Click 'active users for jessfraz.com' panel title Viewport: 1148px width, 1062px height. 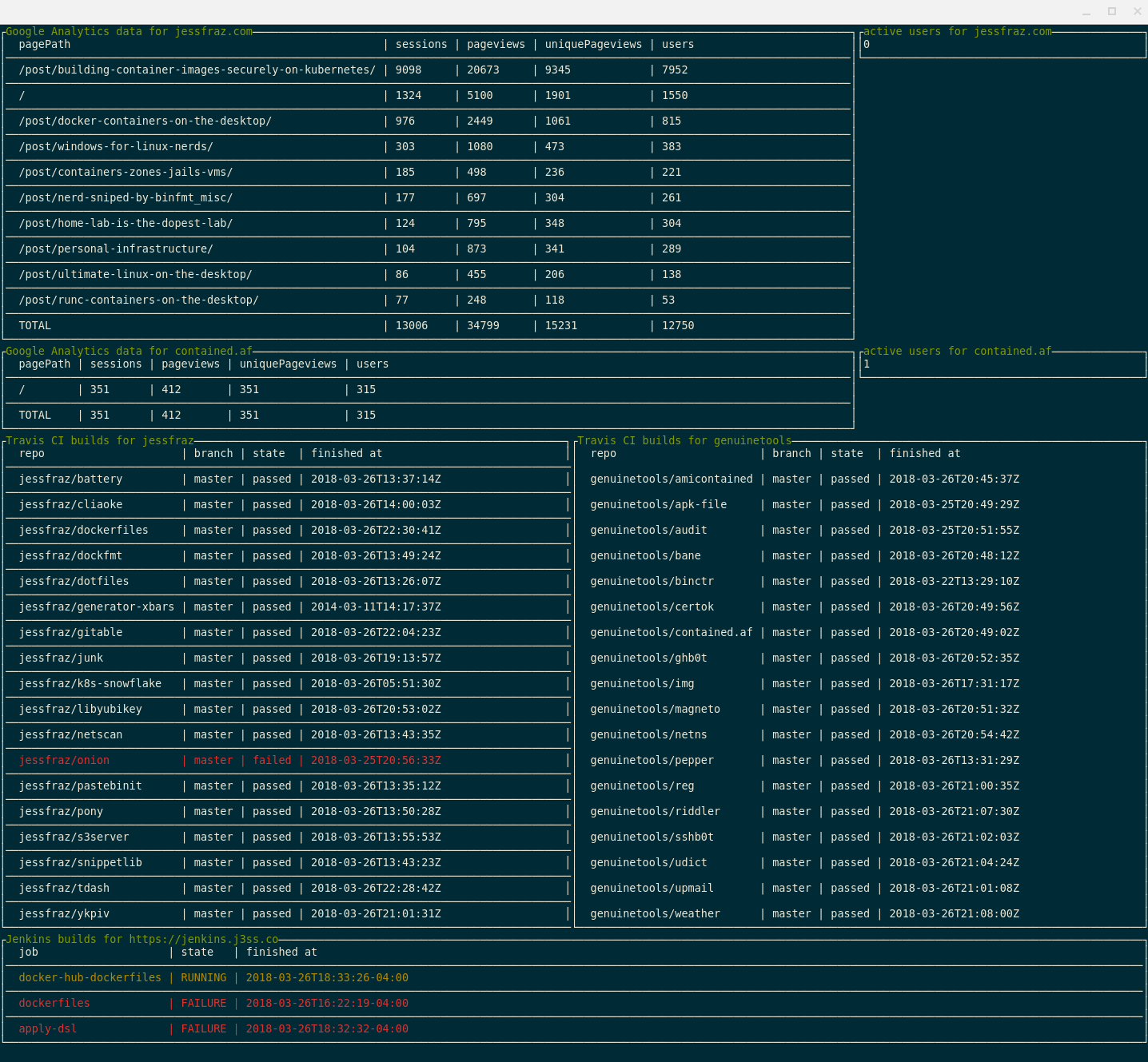[958, 32]
